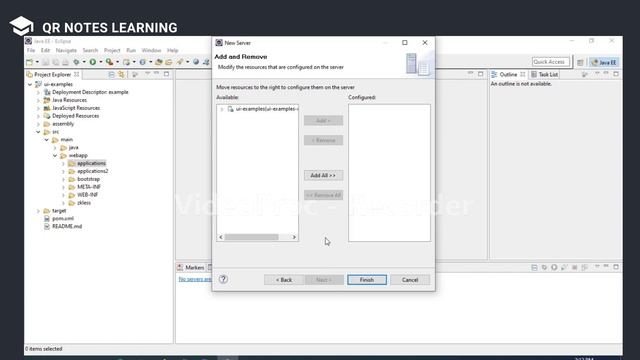Click the Add All >> button

323,176
